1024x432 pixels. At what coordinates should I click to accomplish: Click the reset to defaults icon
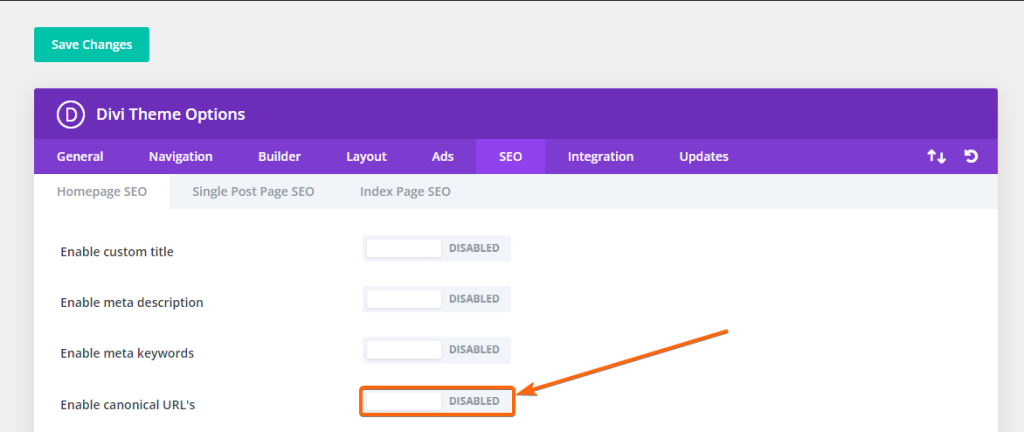(971, 157)
